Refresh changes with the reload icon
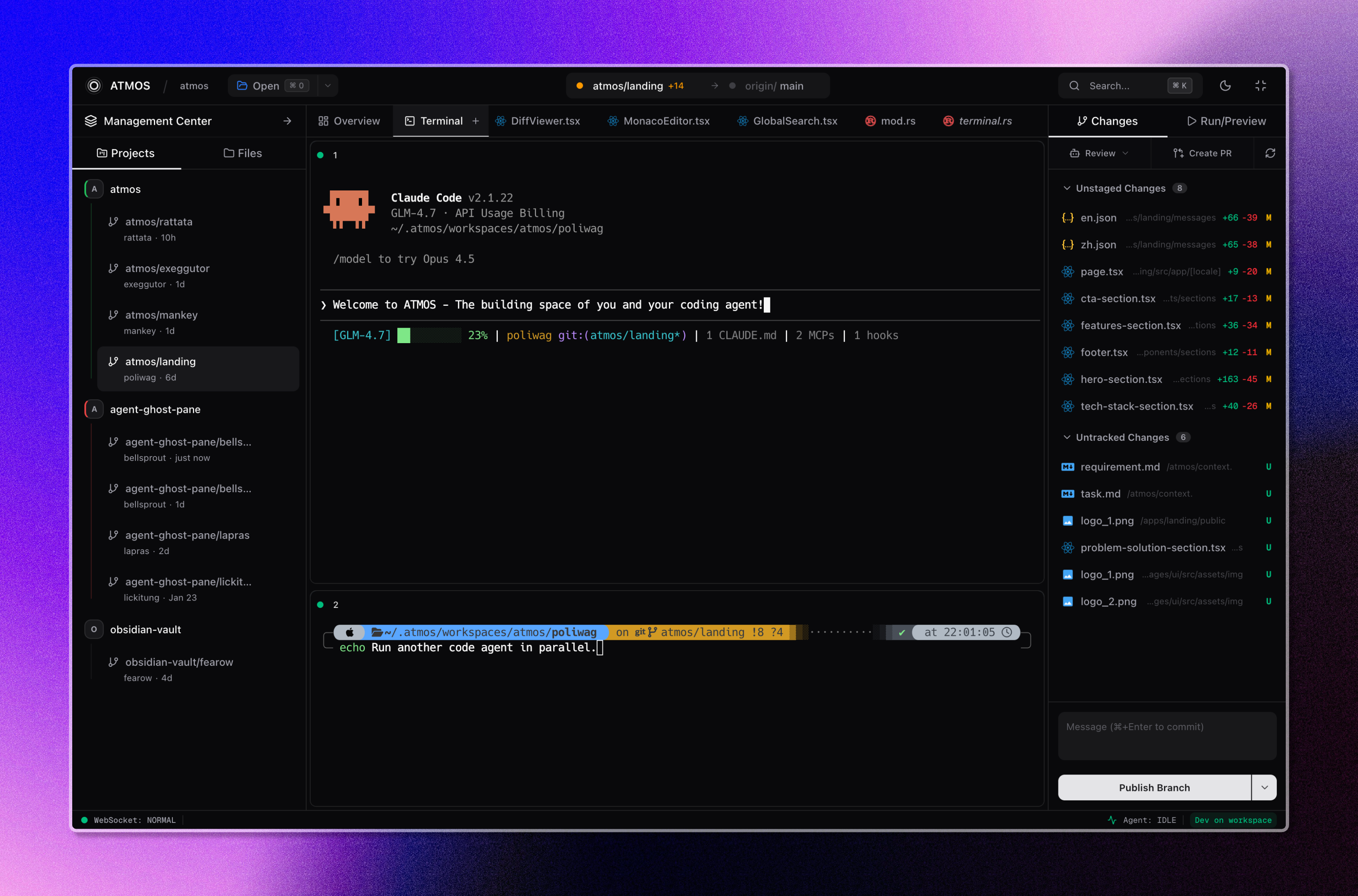 point(1270,153)
